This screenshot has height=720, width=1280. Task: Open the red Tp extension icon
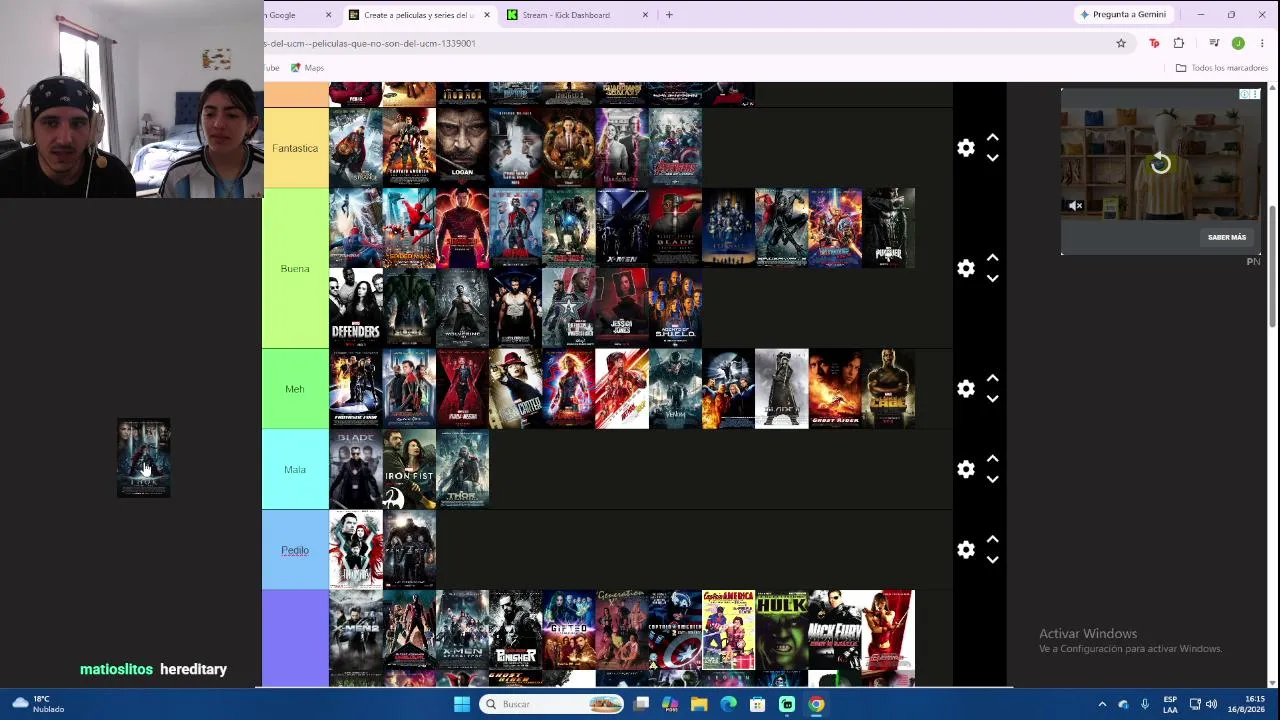tap(1154, 43)
